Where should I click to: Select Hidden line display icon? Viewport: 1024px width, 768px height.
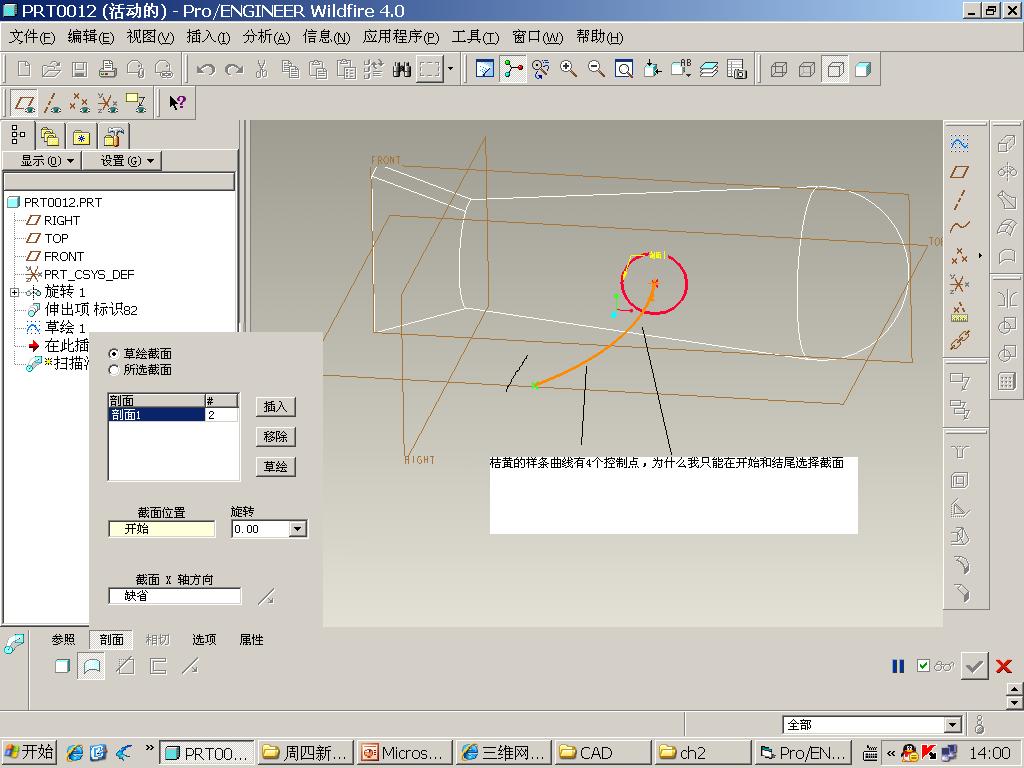807,69
